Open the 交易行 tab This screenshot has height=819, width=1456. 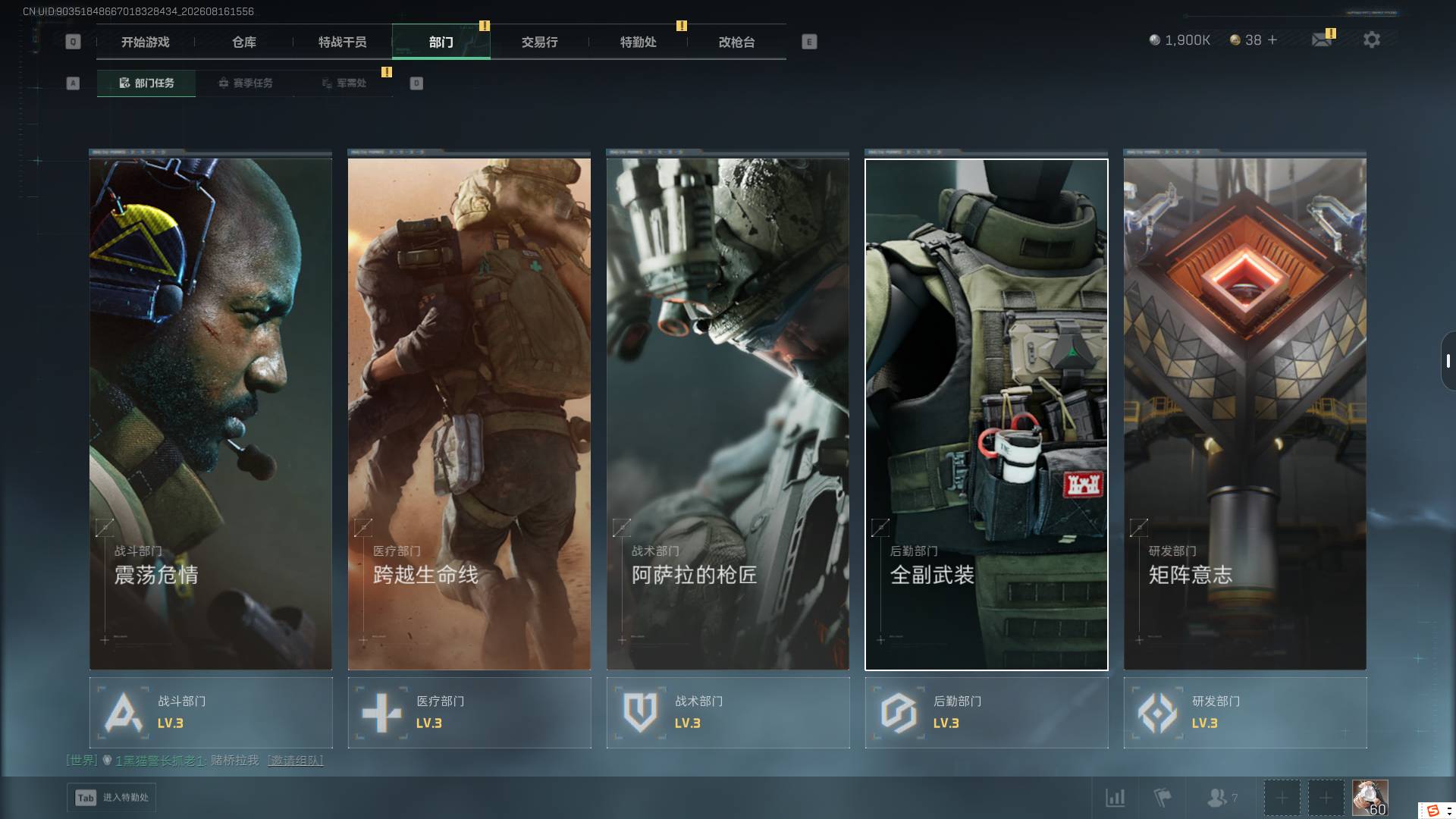540,42
